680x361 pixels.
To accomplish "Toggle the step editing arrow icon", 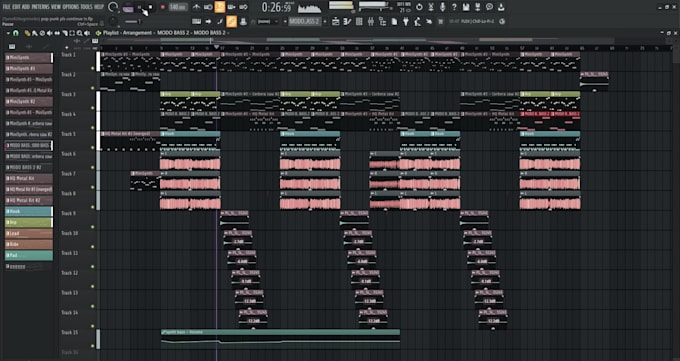I will (x=208, y=22).
